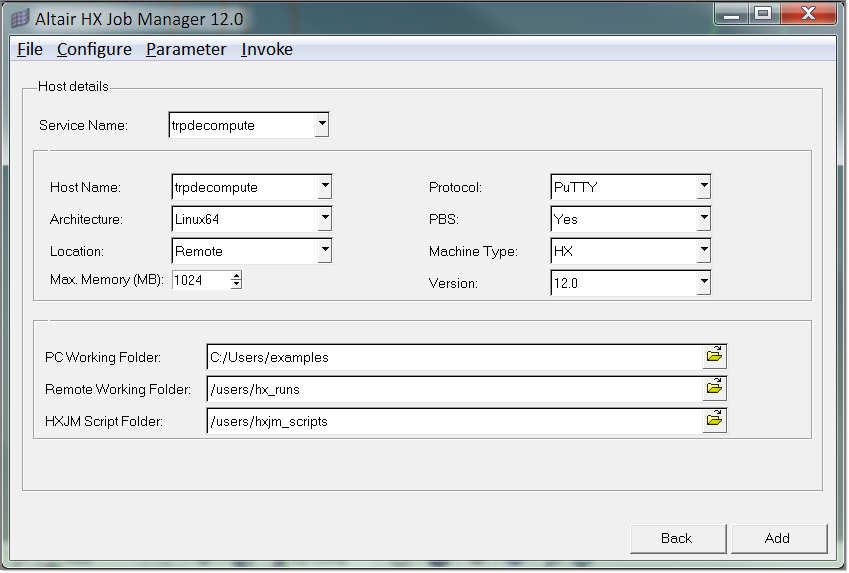Browse for the HXJM Script Folder
The height and width of the screenshot is (573, 849).
[x=714, y=420]
